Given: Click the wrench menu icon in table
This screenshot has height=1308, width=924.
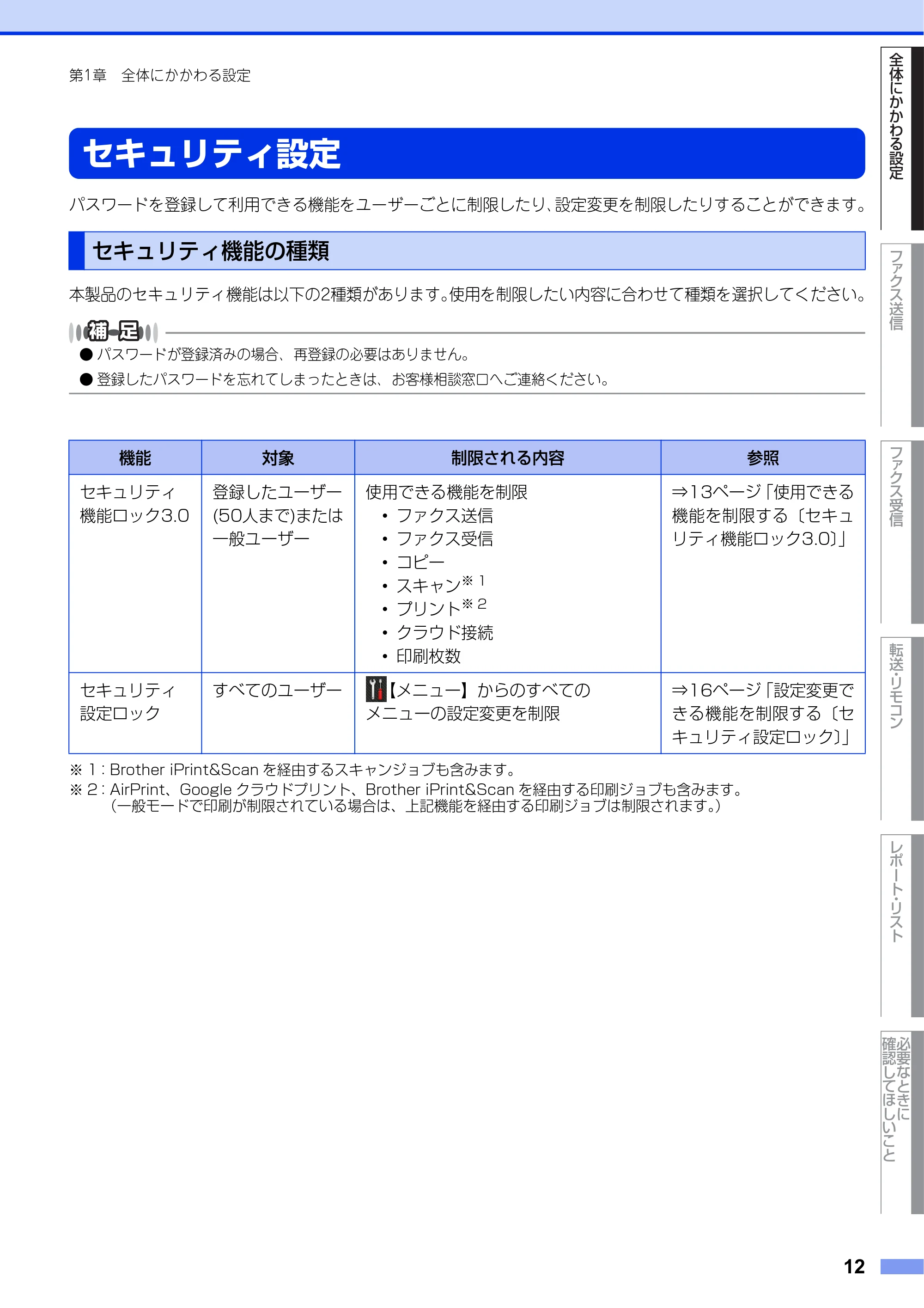Looking at the screenshot, I should click(376, 689).
